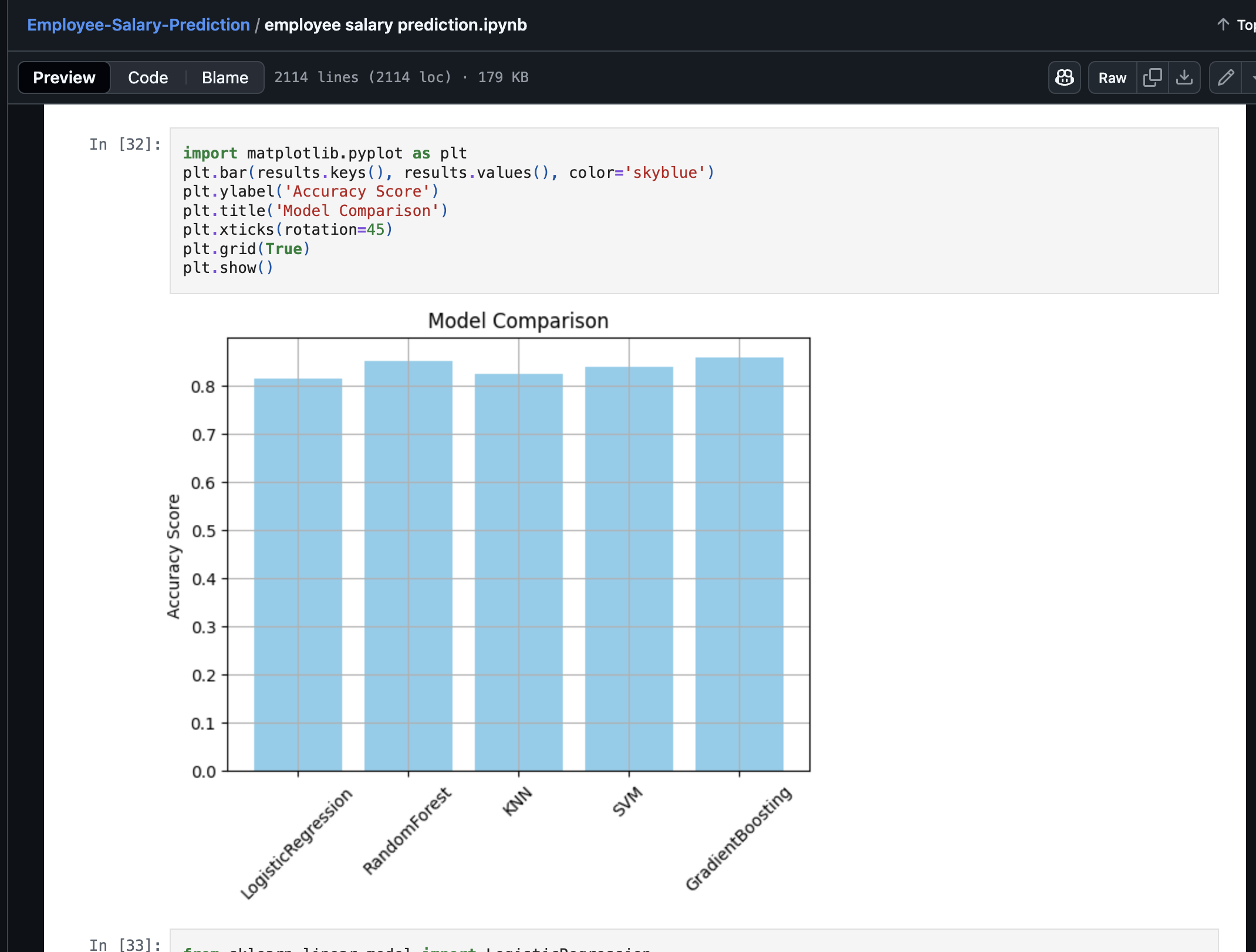Open the edit options dropdown arrow

pyautogui.click(x=1251, y=77)
